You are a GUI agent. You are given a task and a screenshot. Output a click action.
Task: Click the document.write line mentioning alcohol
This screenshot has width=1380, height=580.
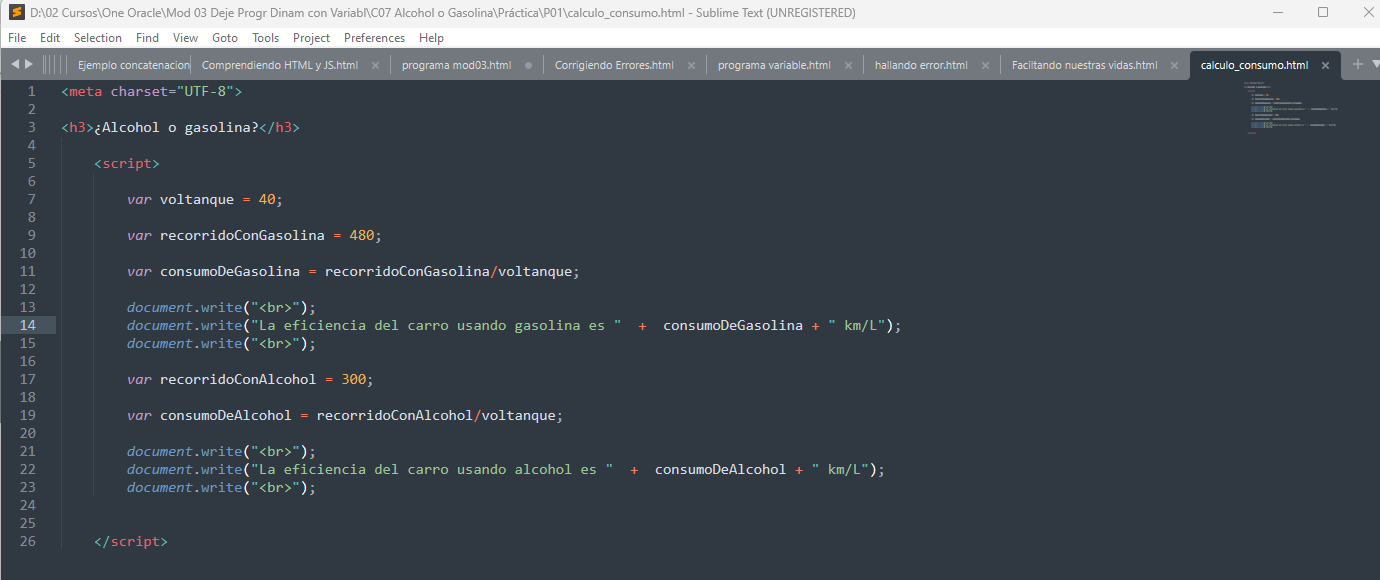[x=506, y=469]
